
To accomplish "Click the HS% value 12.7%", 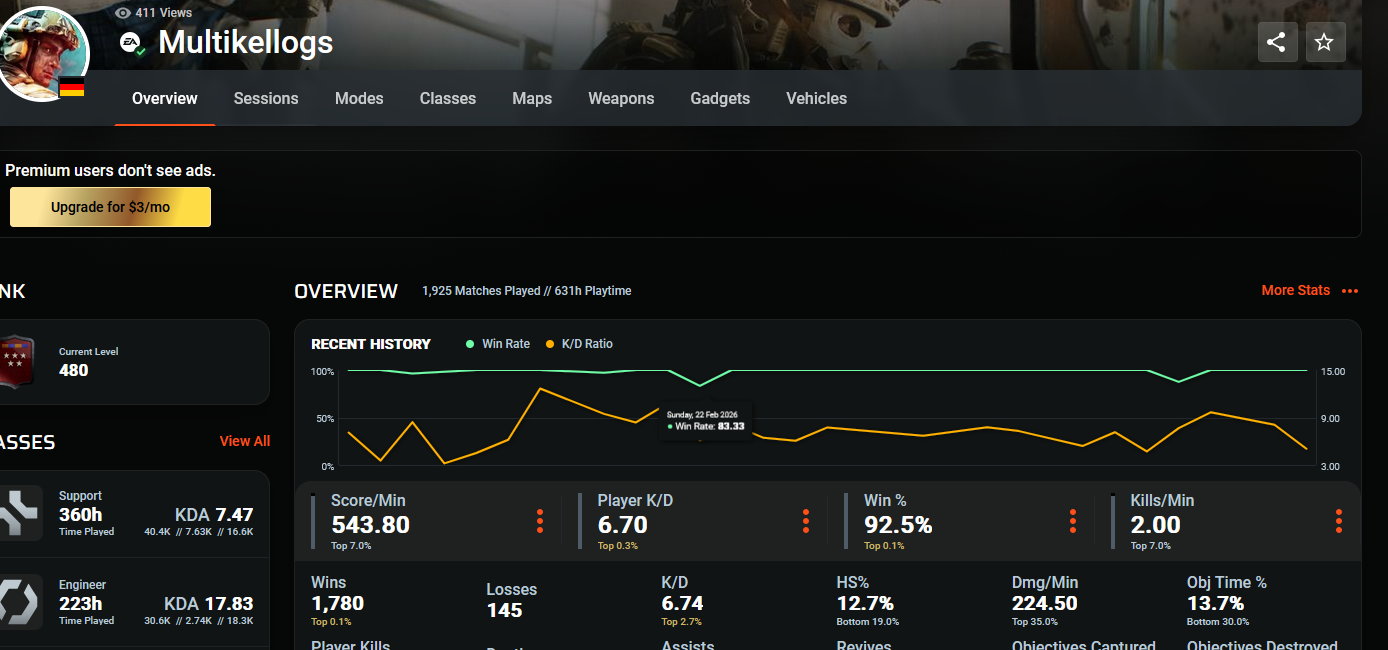I will pyautogui.click(x=865, y=603).
